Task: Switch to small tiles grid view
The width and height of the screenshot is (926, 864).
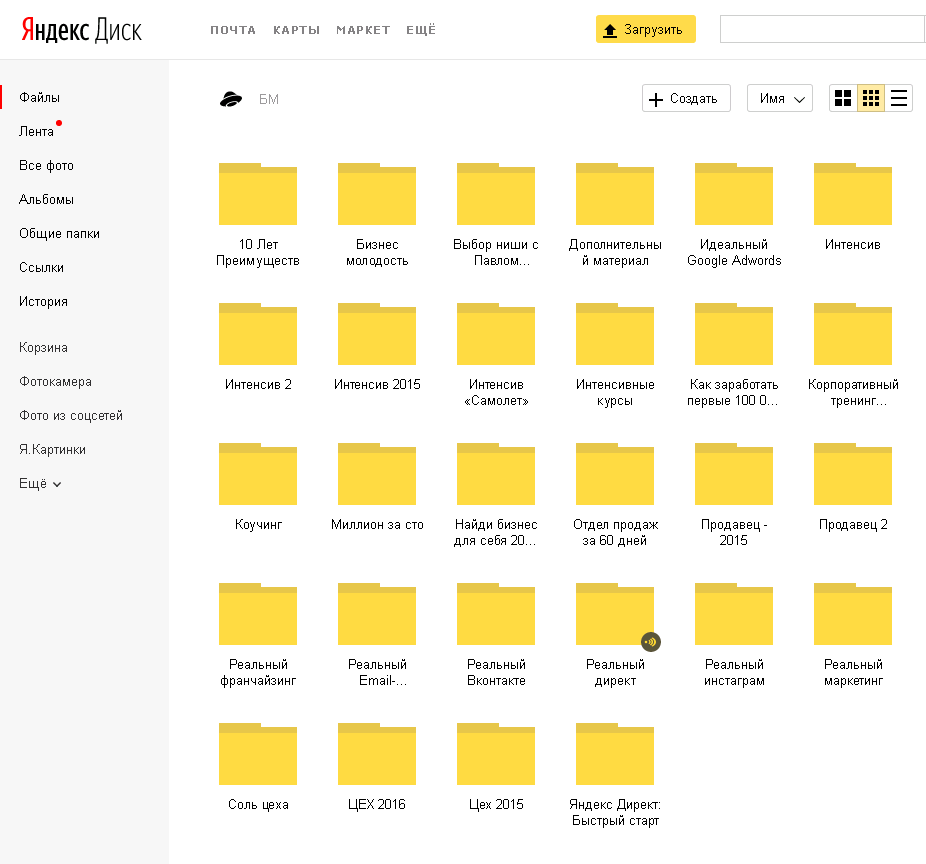Action: 871,98
